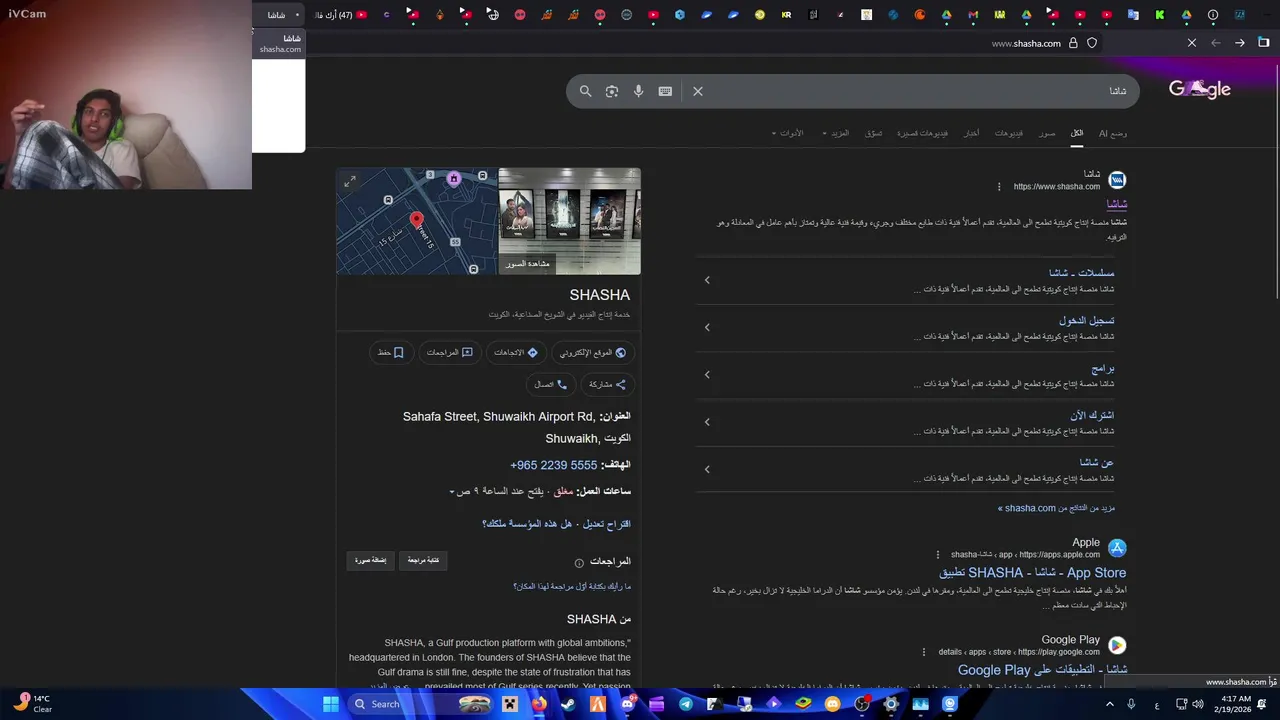Click the الاتجاهات directions button
1280x720 pixels.
[x=516, y=353]
